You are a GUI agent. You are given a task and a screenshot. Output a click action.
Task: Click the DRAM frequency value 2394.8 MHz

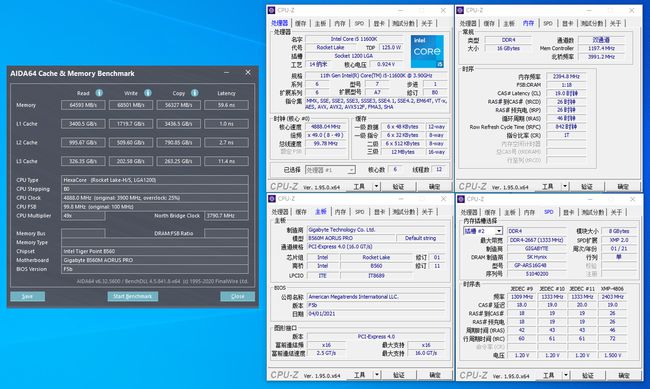pyautogui.click(x=566, y=76)
